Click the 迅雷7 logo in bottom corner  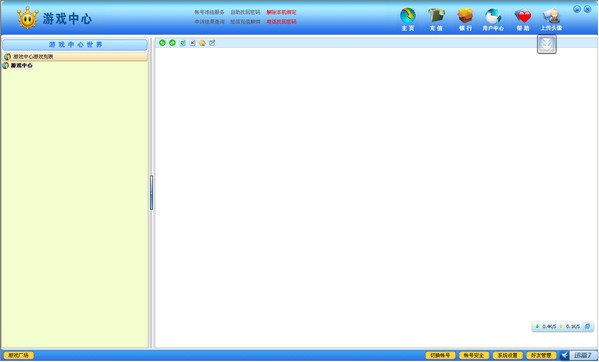point(578,356)
